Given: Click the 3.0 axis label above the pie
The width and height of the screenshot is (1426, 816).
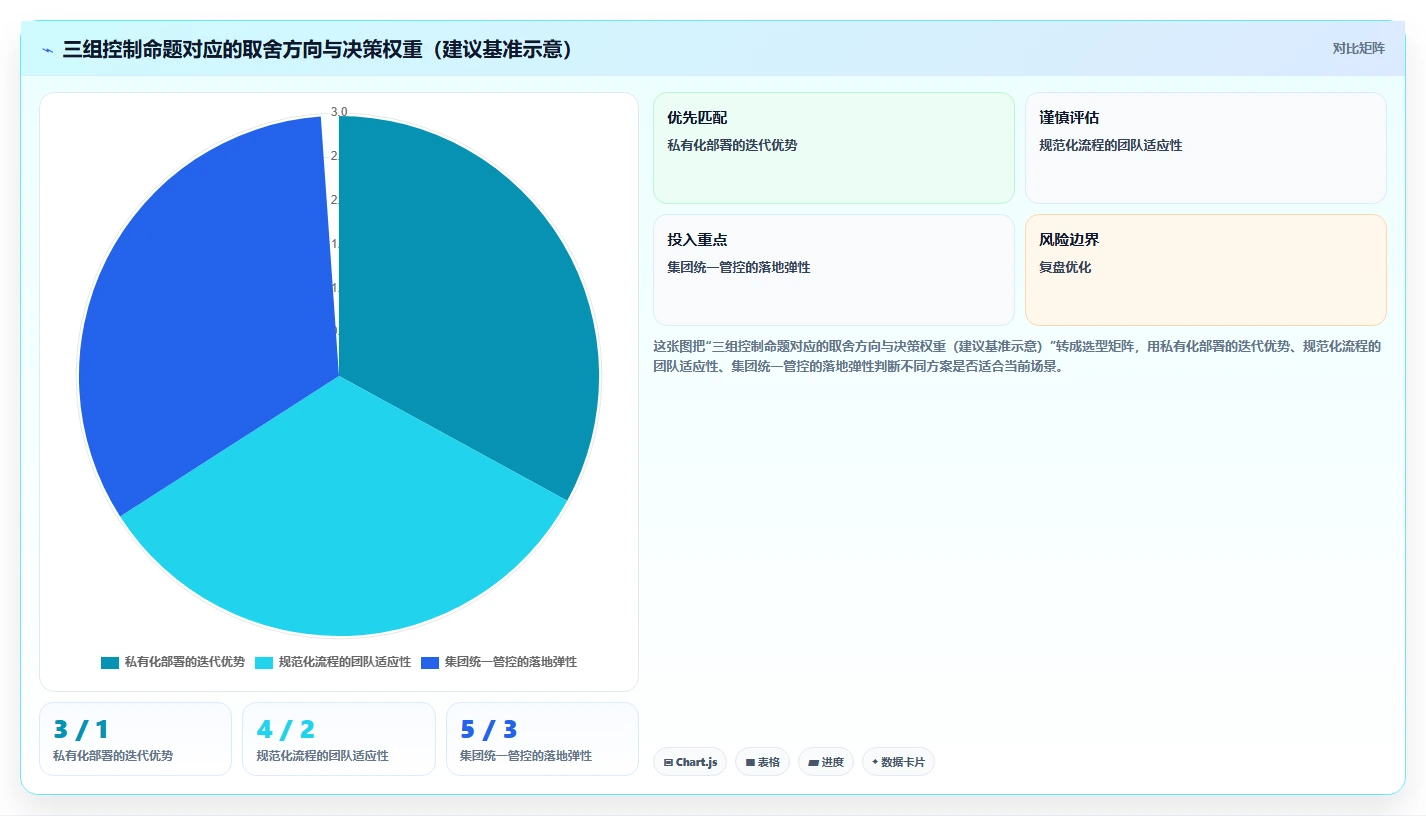Looking at the screenshot, I should pos(339,111).
